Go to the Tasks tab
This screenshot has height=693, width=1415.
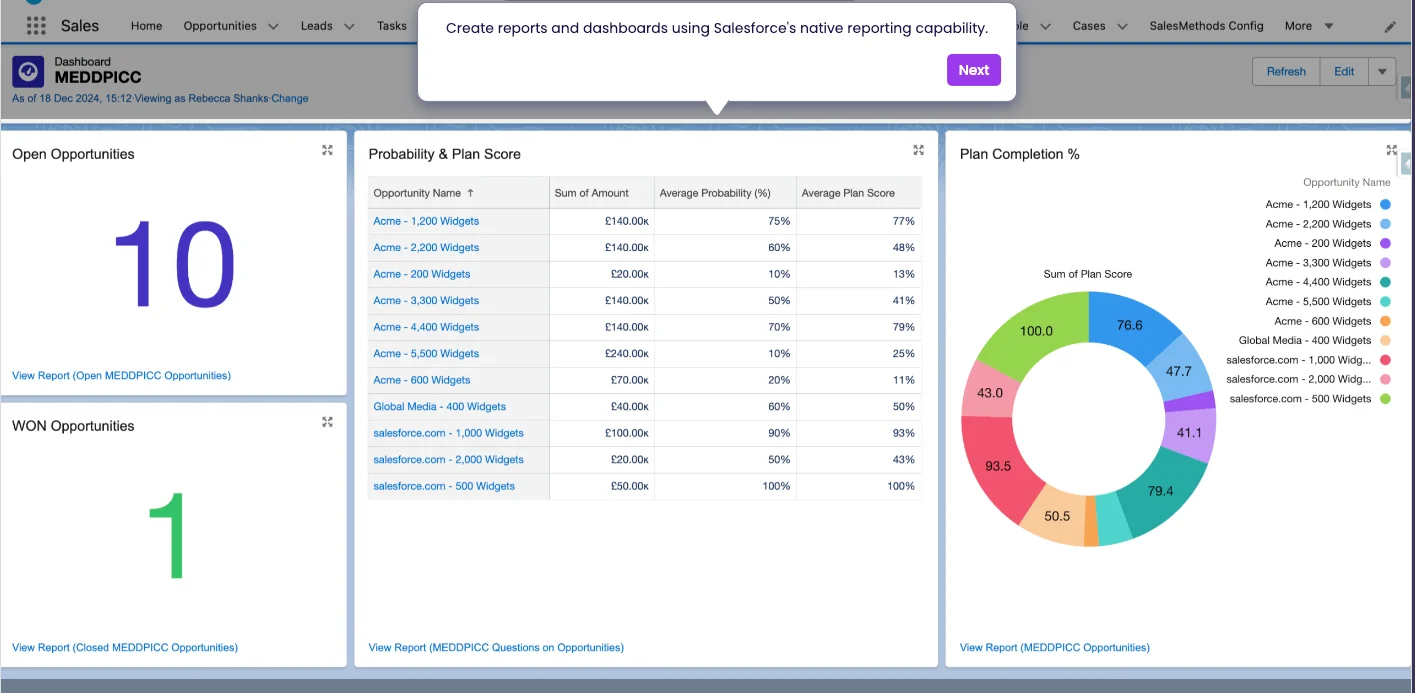pyautogui.click(x=392, y=26)
